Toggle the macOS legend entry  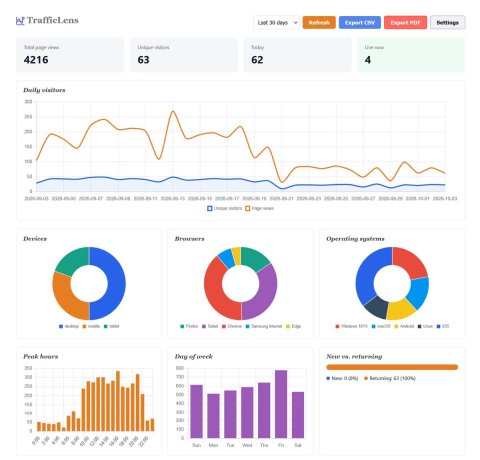coord(381,326)
